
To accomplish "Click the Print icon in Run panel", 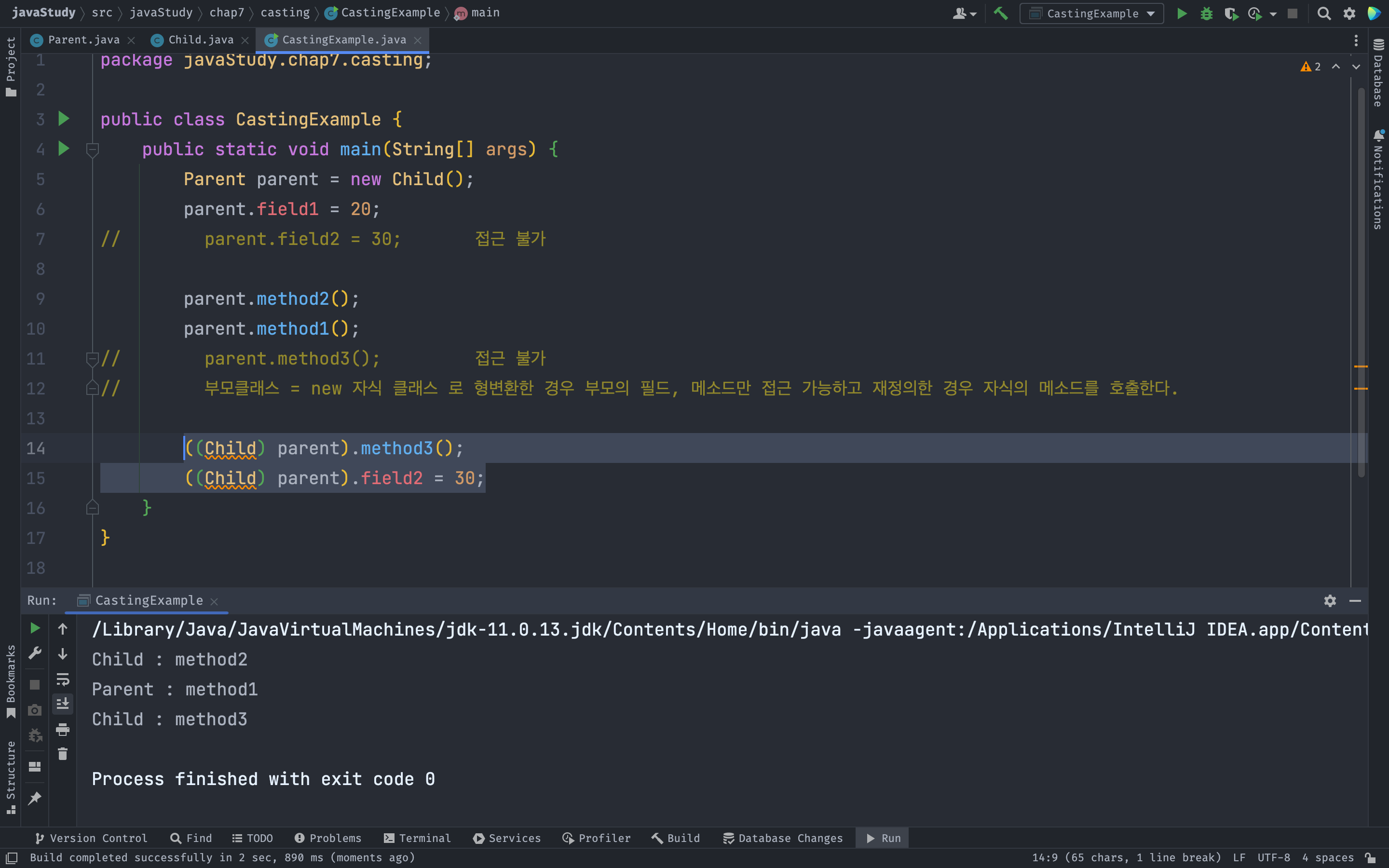I will [x=63, y=730].
